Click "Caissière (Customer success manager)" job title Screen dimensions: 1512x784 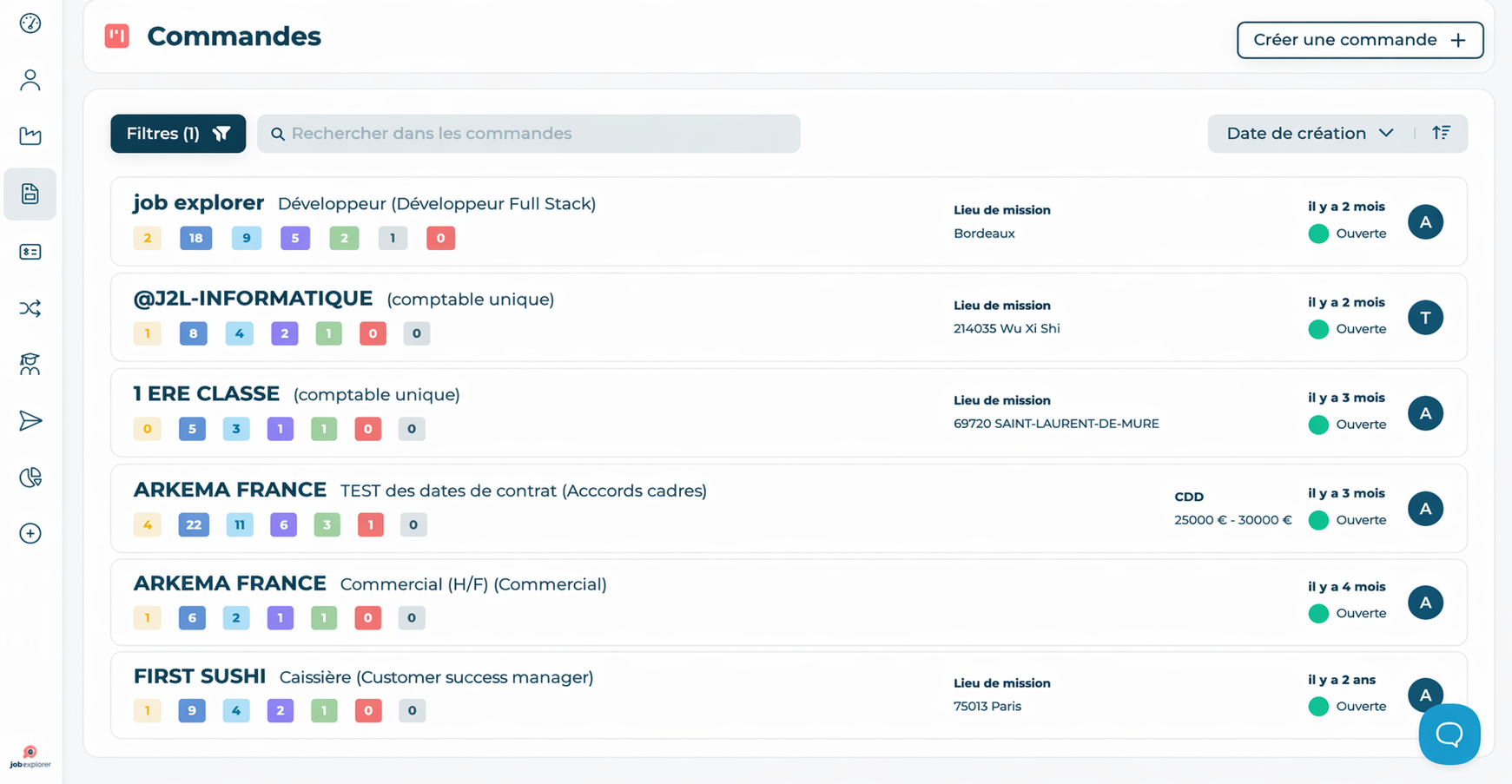coord(437,677)
